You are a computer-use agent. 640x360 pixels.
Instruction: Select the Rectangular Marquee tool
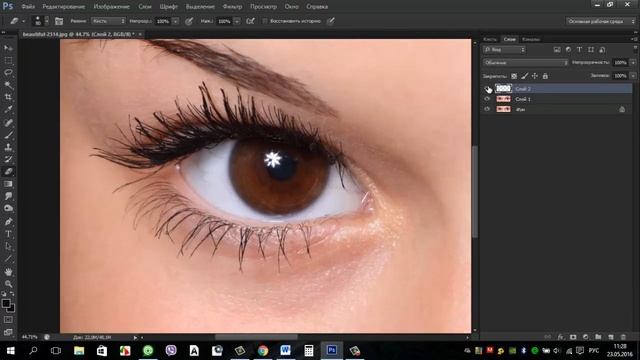(8, 60)
